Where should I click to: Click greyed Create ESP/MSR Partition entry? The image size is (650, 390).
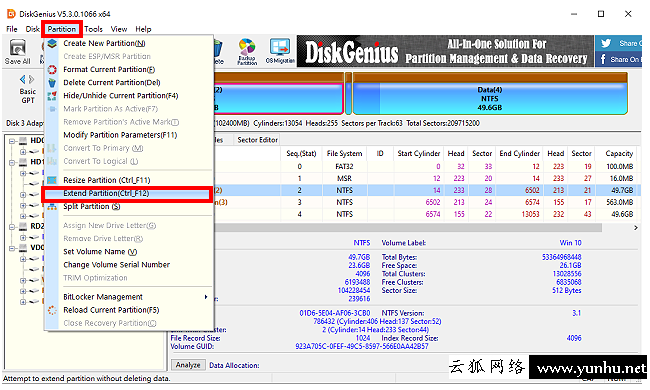[x=129, y=56]
